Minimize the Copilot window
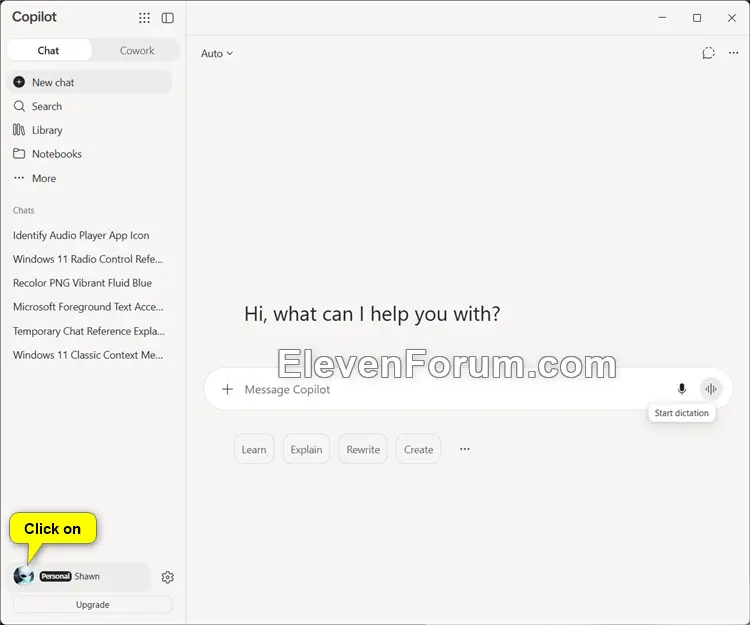Viewport: 750px width, 625px height. 662,18
